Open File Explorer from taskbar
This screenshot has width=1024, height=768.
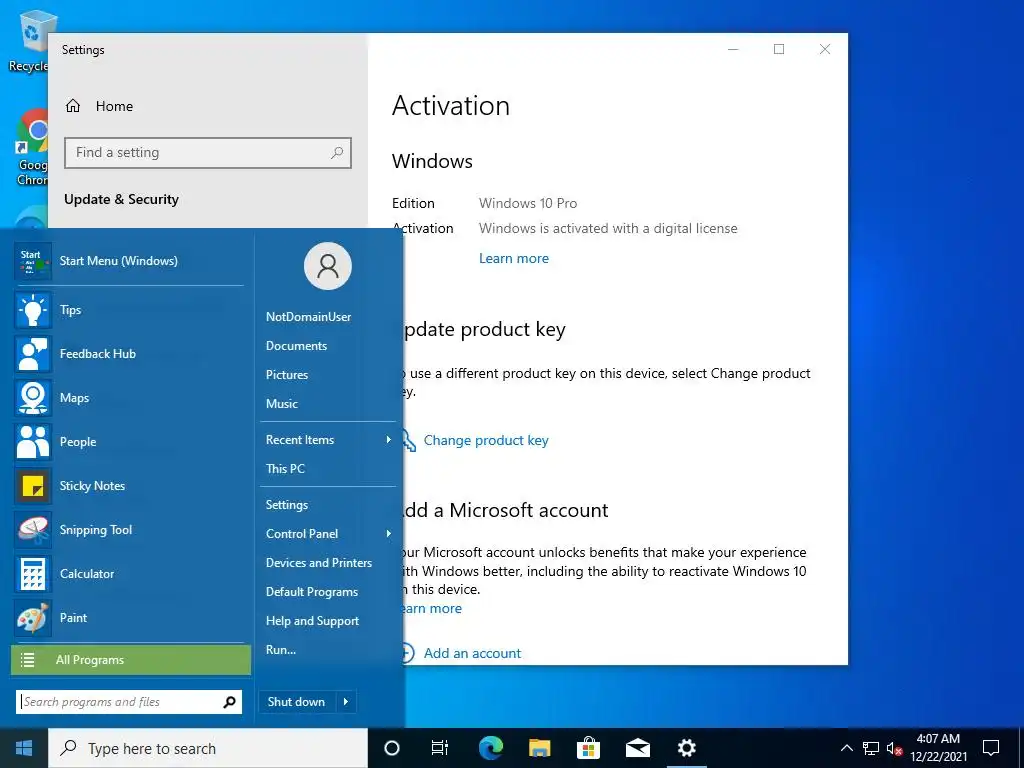[x=539, y=748]
